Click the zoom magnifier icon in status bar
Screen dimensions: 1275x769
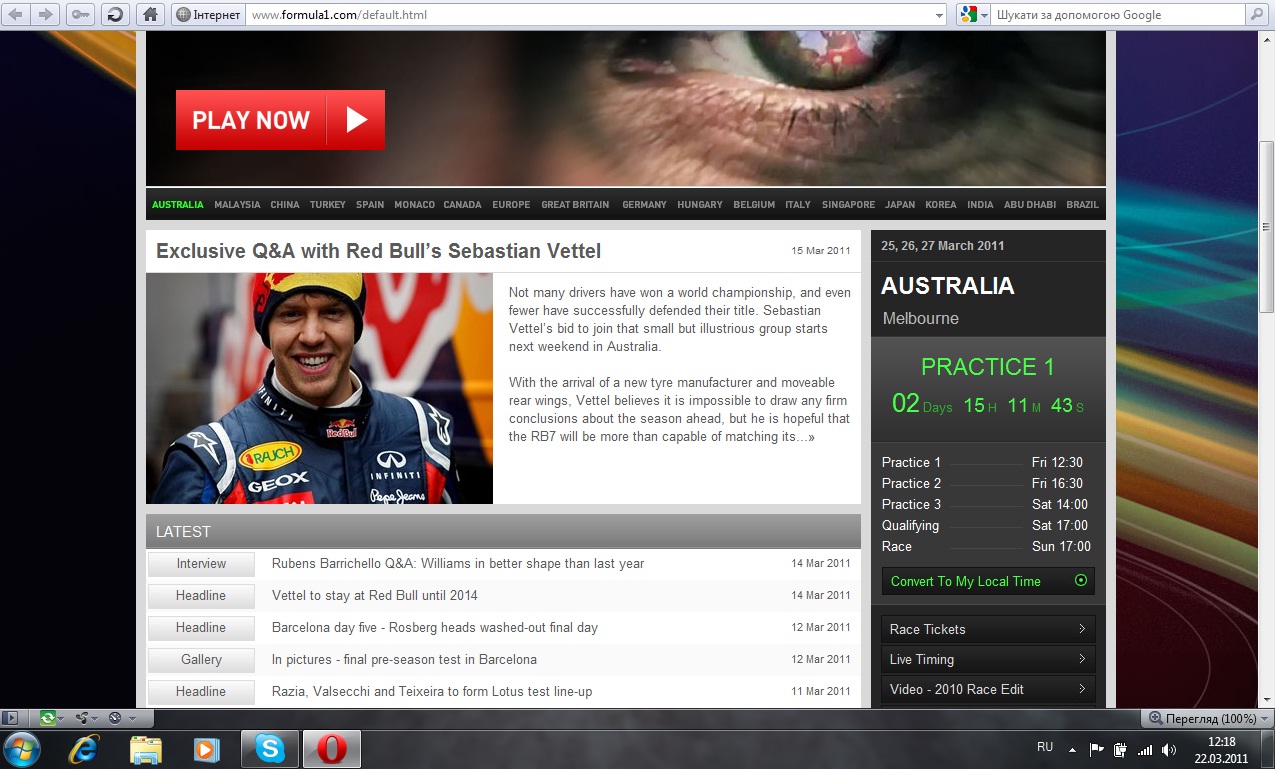point(1155,718)
